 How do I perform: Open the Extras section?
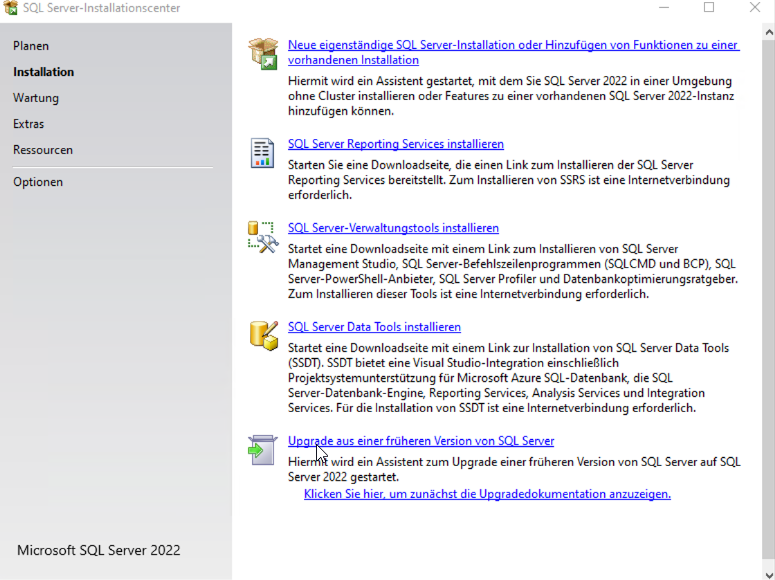point(29,124)
